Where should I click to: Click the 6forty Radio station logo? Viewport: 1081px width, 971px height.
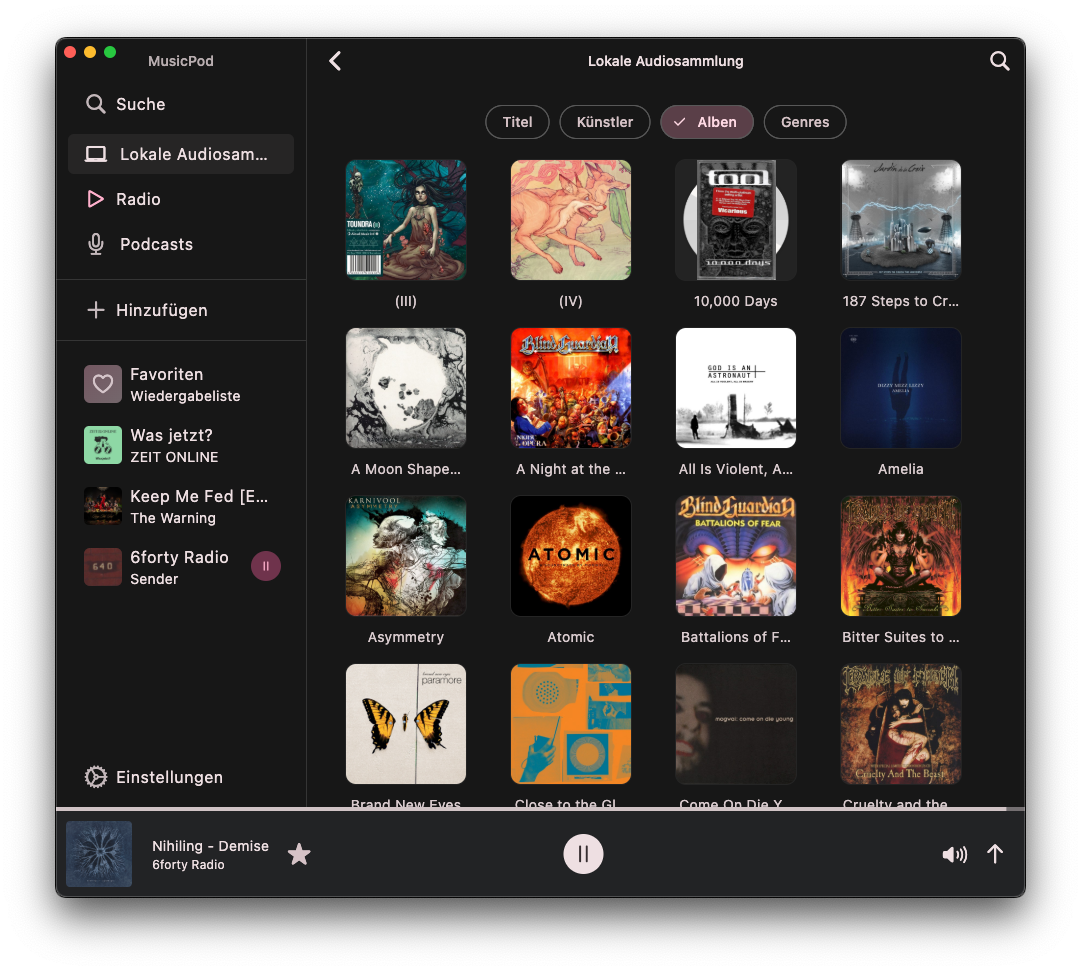(x=103, y=566)
